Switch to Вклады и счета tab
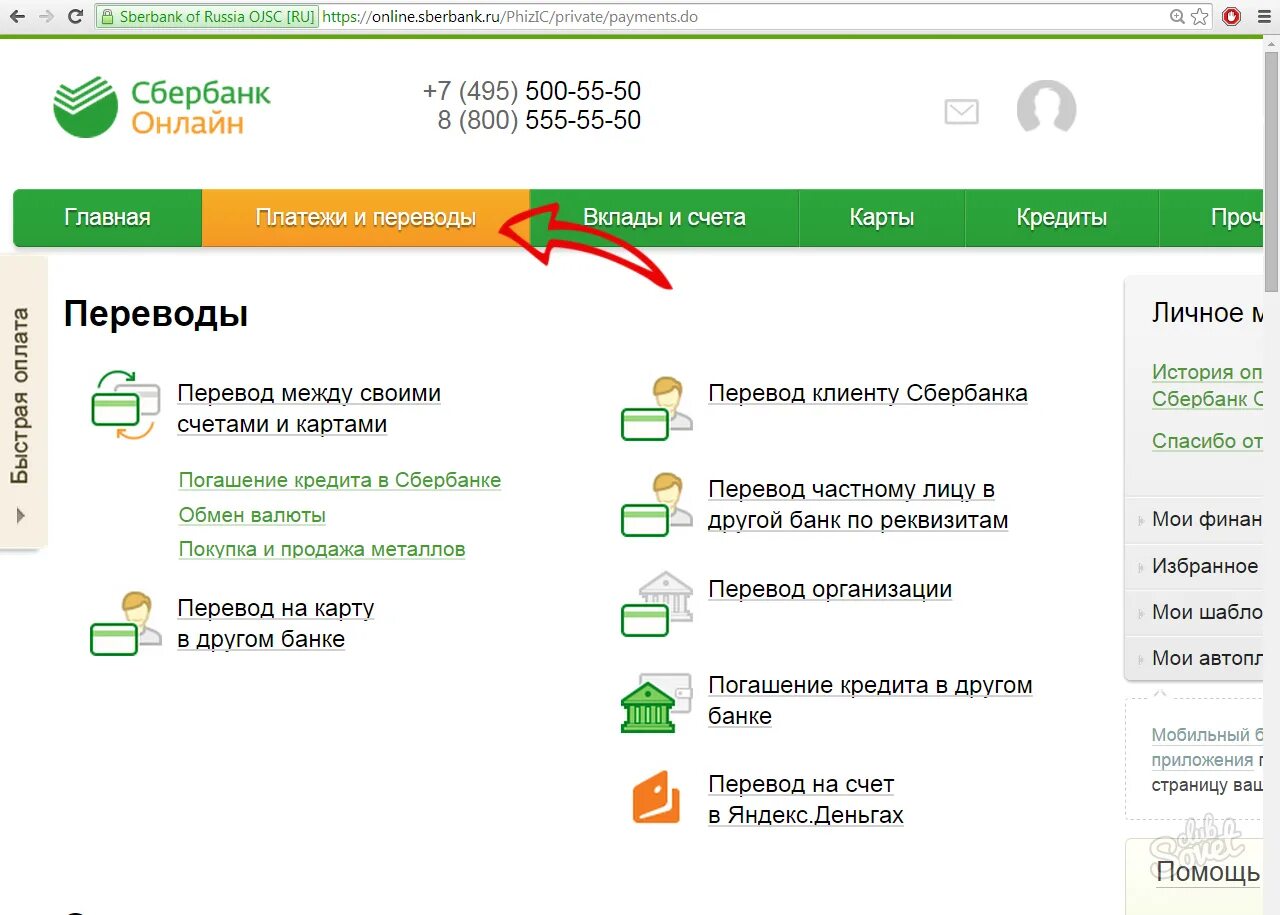 tap(664, 217)
